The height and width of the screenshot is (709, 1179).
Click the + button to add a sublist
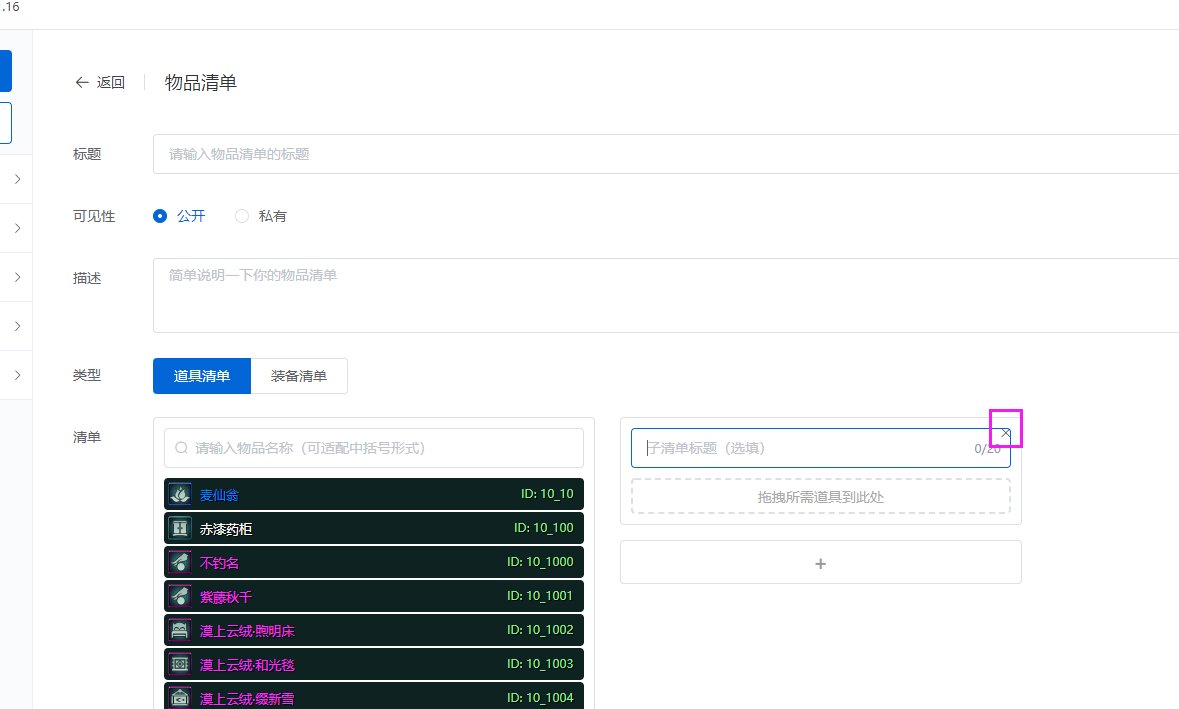tap(820, 562)
